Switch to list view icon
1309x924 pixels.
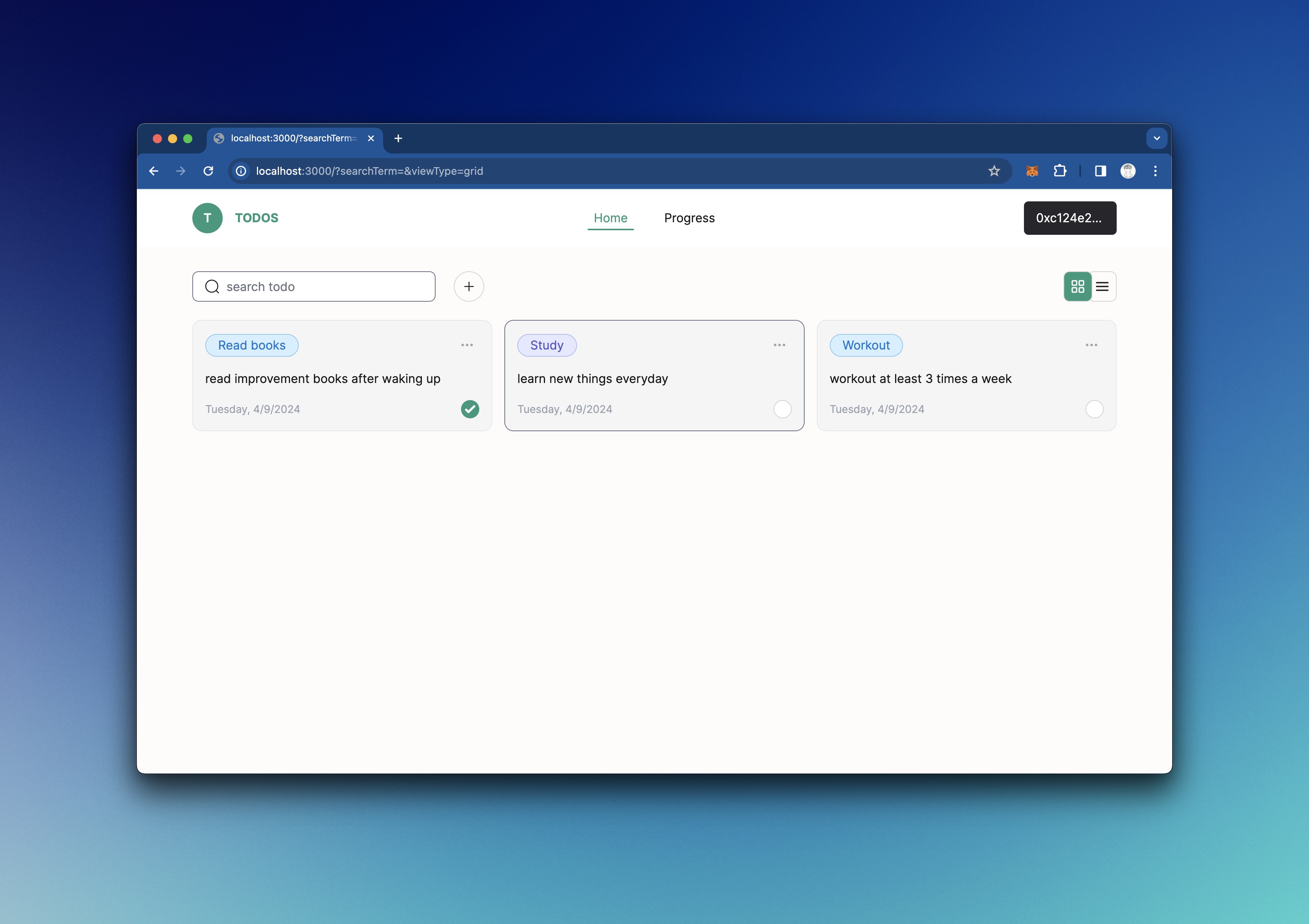click(x=1103, y=287)
